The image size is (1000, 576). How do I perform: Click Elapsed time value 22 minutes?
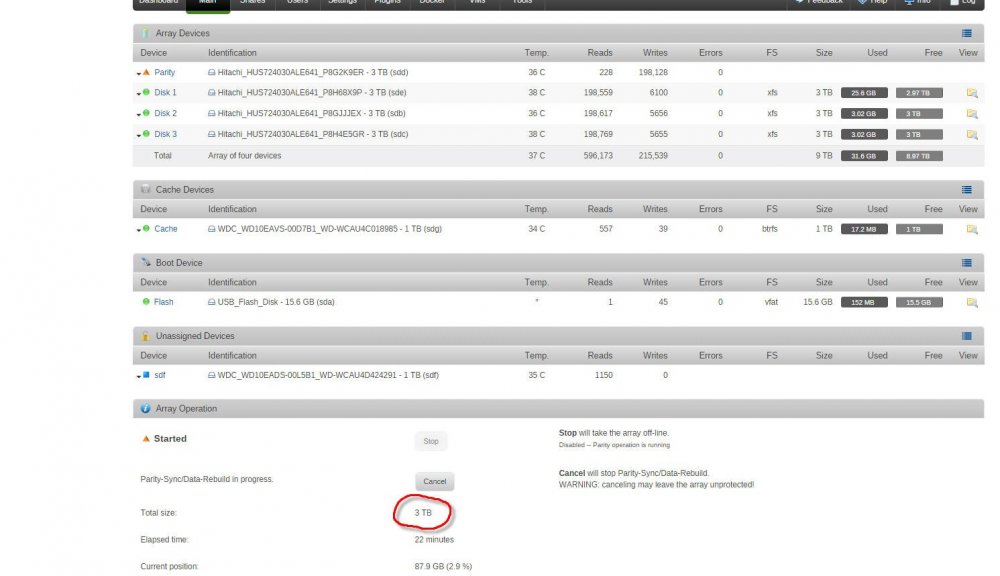[434, 540]
